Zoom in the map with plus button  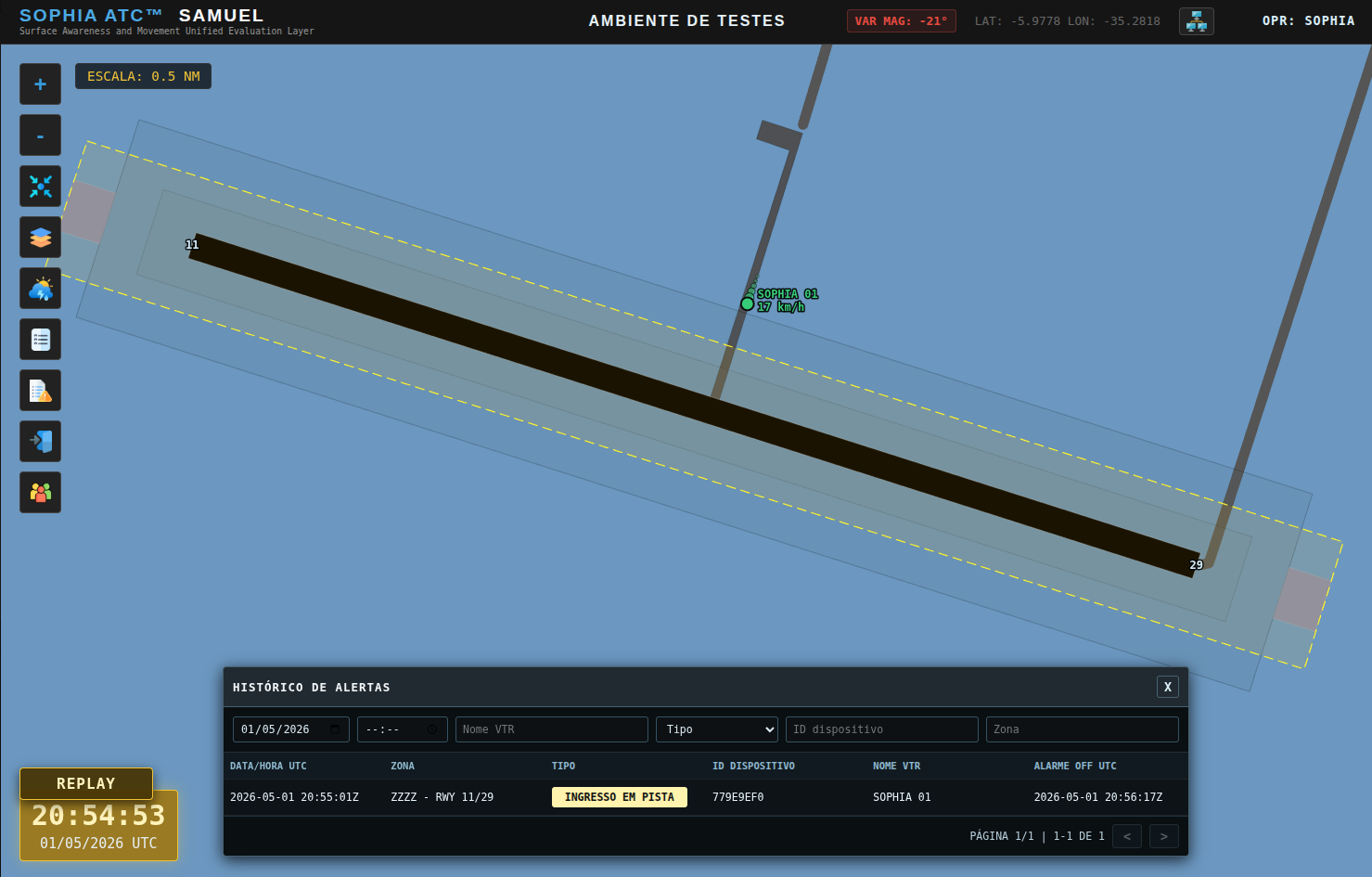(40, 84)
